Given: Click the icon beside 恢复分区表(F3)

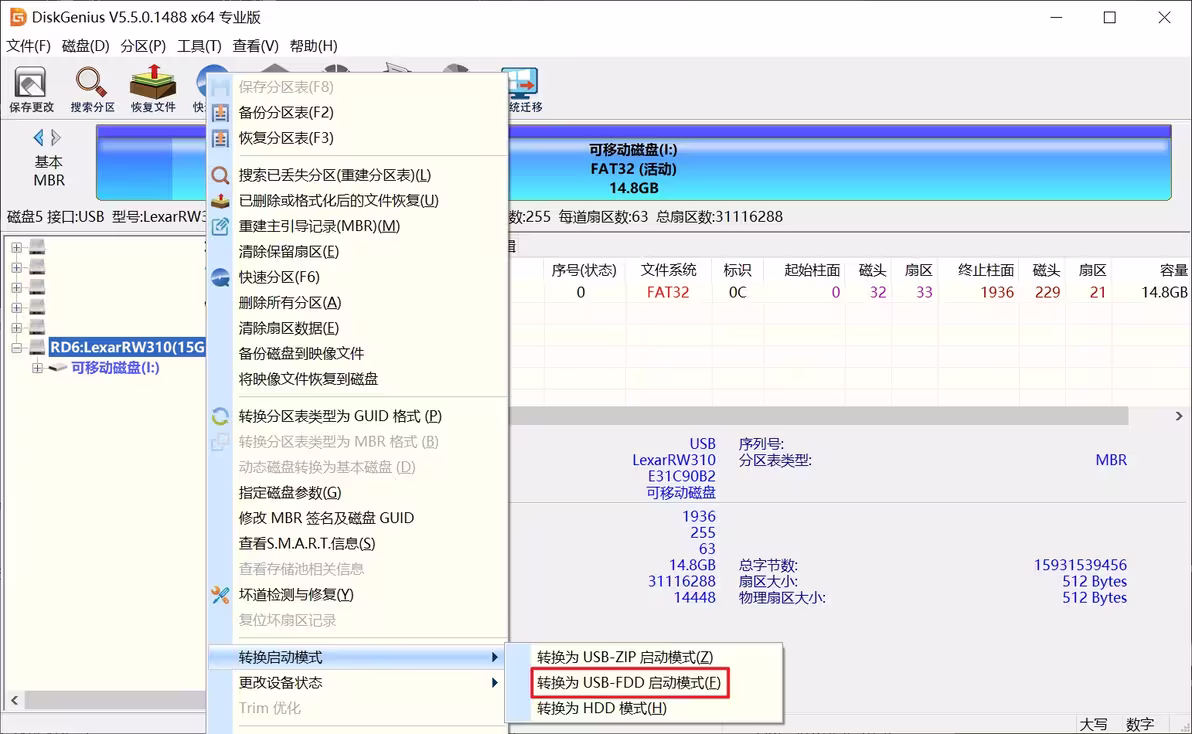Looking at the screenshot, I should pyautogui.click(x=220, y=138).
